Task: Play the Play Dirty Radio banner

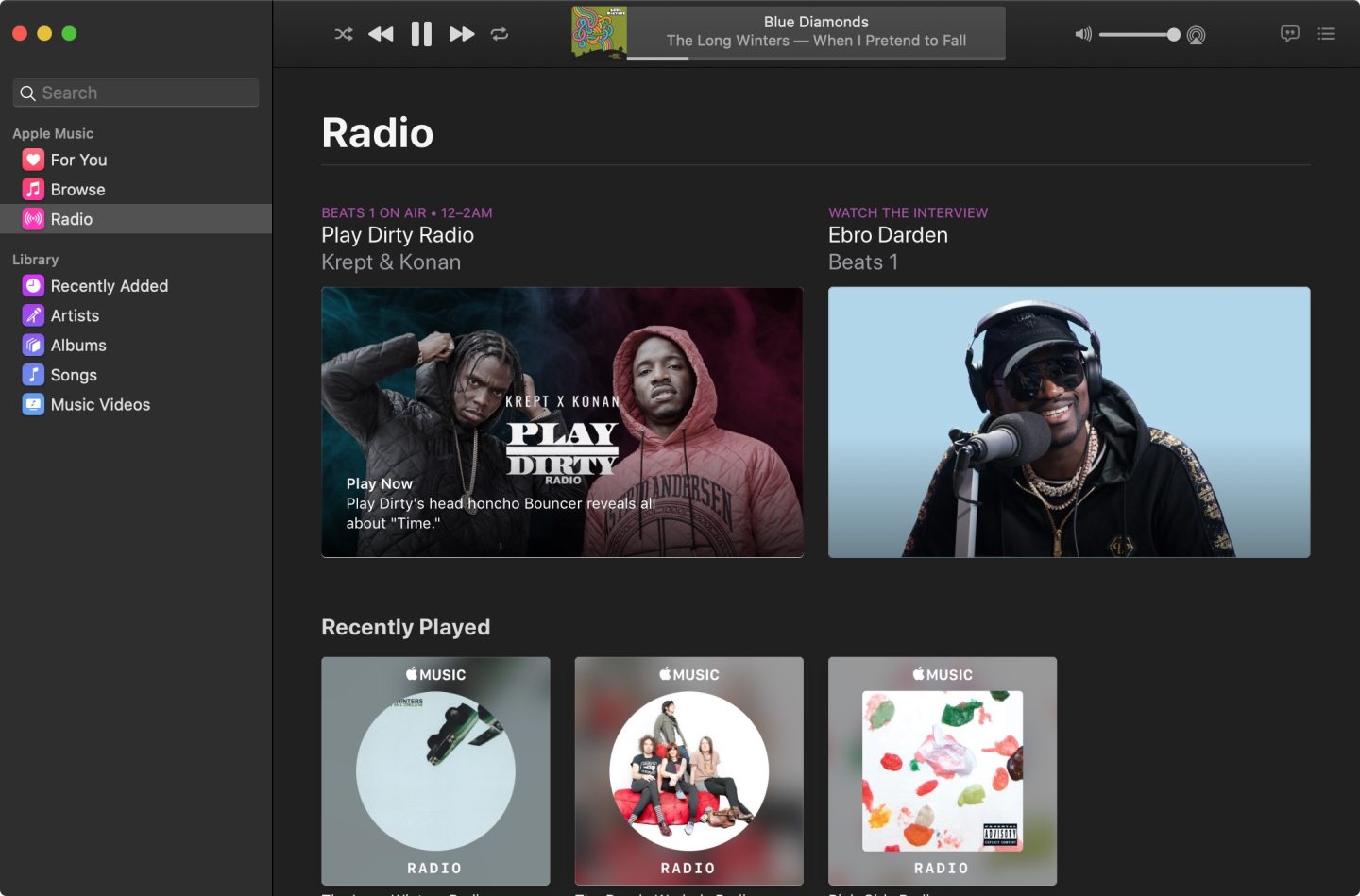Action: click(562, 422)
